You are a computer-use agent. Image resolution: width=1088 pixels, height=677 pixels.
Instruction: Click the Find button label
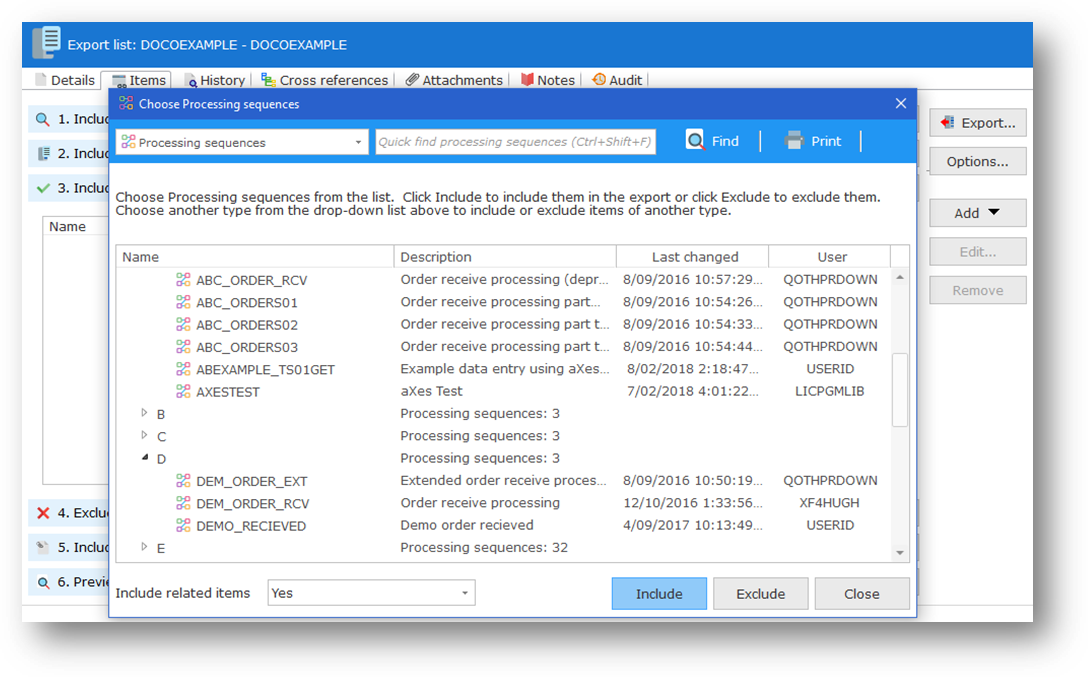pos(725,141)
